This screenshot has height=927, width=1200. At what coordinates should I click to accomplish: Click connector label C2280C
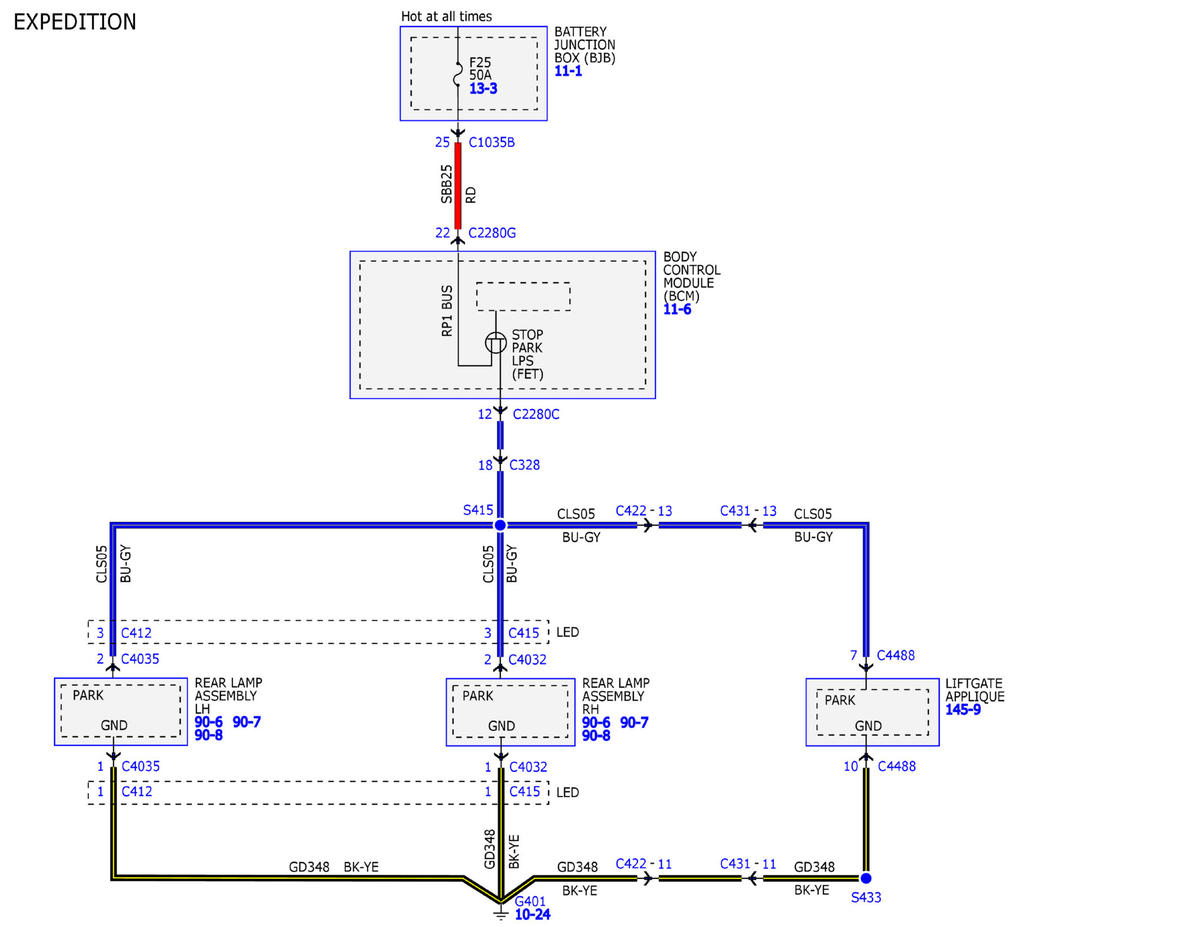[536, 414]
